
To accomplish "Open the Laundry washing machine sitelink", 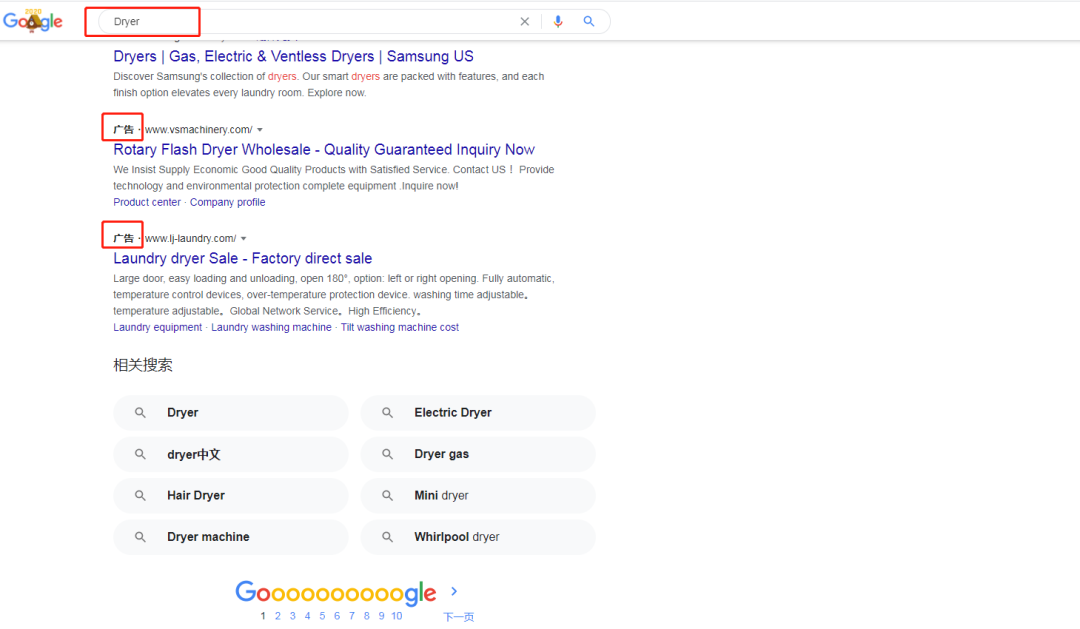I will point(271,327).
